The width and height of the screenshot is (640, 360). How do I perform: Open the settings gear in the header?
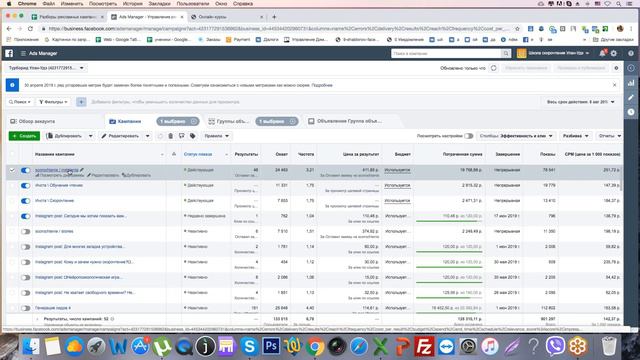coord(614,53)
